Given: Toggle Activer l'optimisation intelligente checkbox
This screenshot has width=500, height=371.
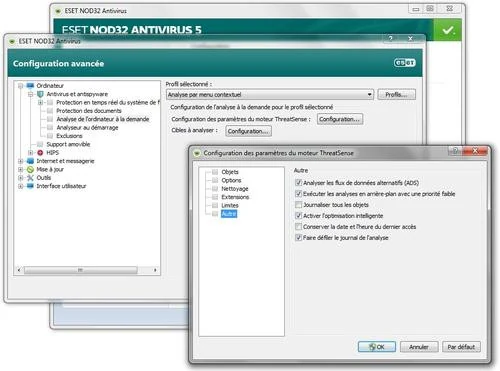Looking at the screenshot, I should coord(299,216).
